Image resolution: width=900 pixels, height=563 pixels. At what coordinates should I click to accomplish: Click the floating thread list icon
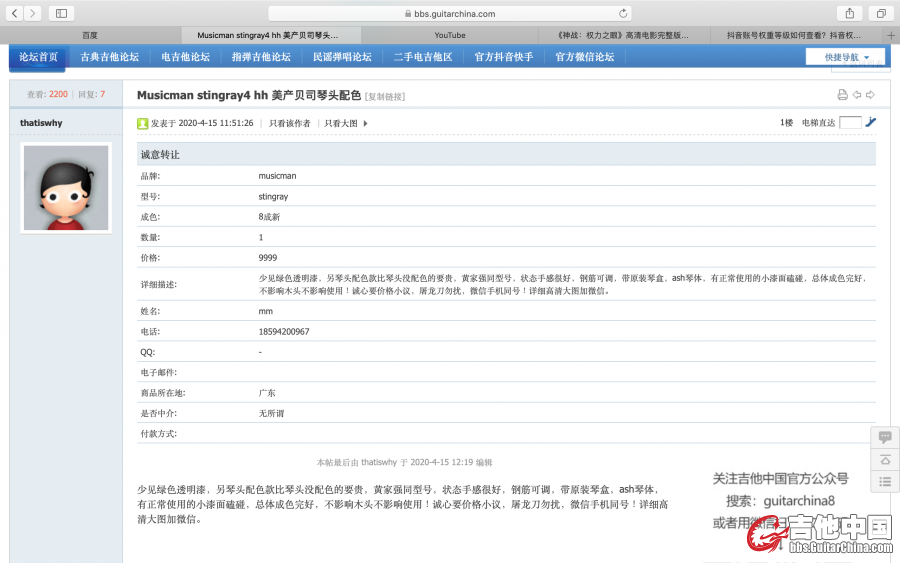click(x=885, y=482)
